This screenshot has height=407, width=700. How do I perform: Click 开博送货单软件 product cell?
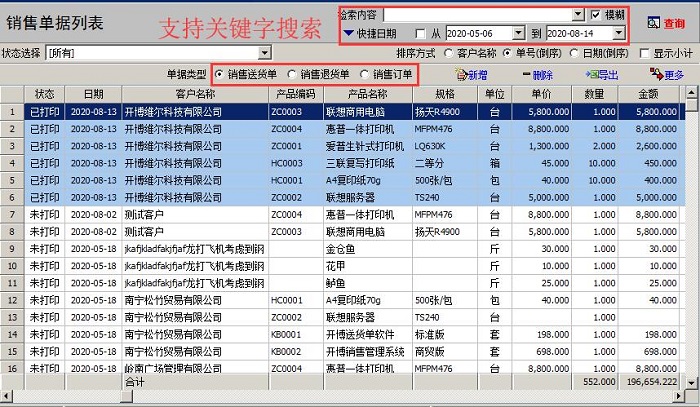tap(360, 335)
